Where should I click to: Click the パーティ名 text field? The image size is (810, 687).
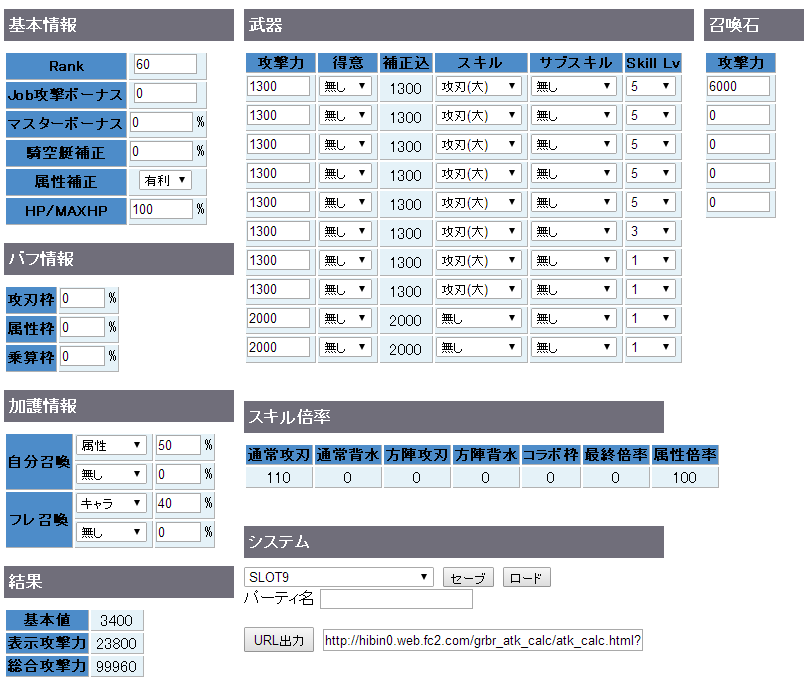(396, 599)
